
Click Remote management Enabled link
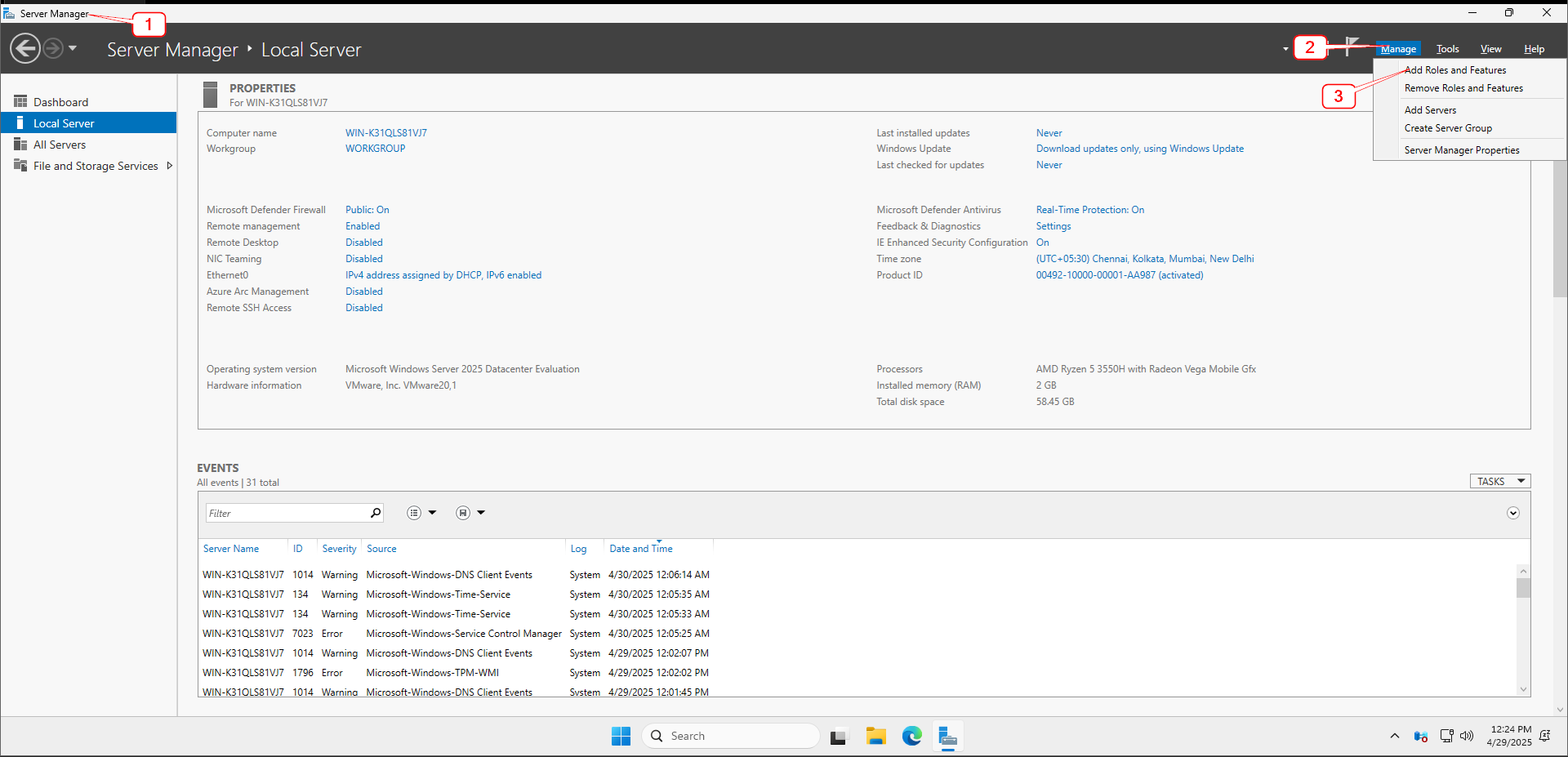coord(363,226)
